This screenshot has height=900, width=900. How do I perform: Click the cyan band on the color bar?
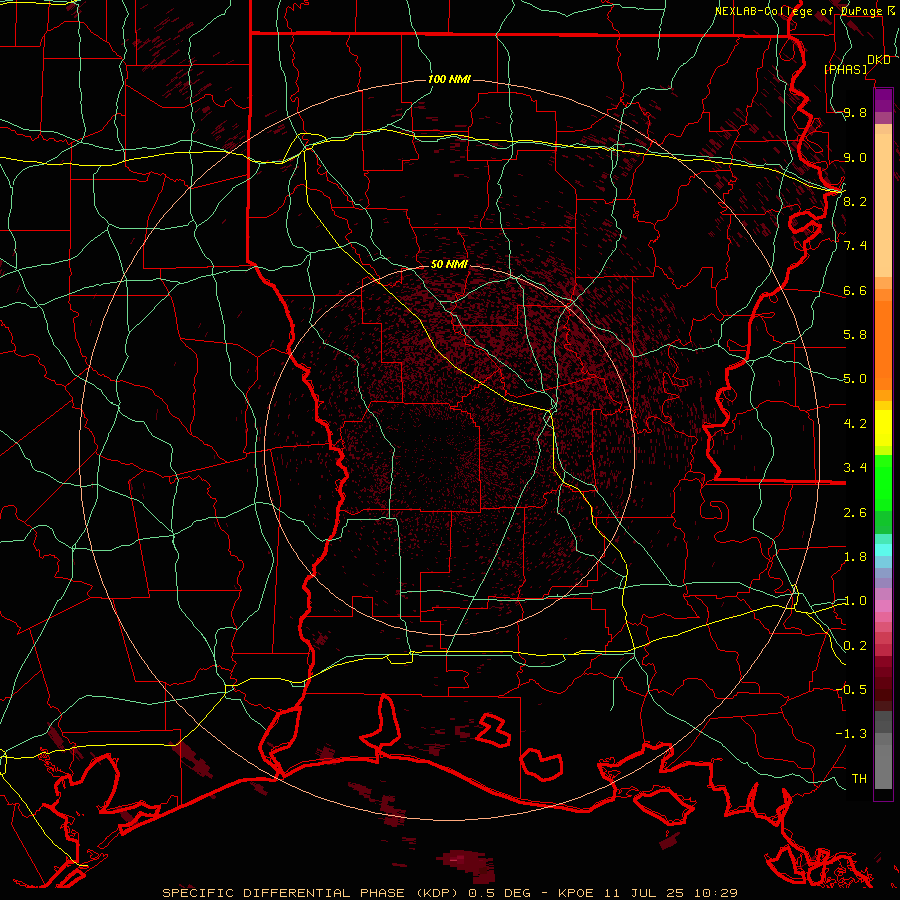[883, 549]
